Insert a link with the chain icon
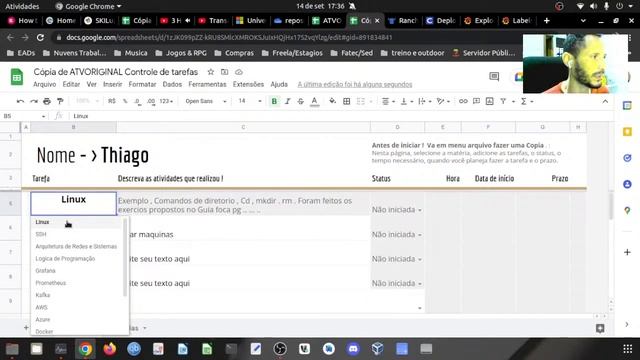Screen dimensions: 640x360 [x=463, y=101]
